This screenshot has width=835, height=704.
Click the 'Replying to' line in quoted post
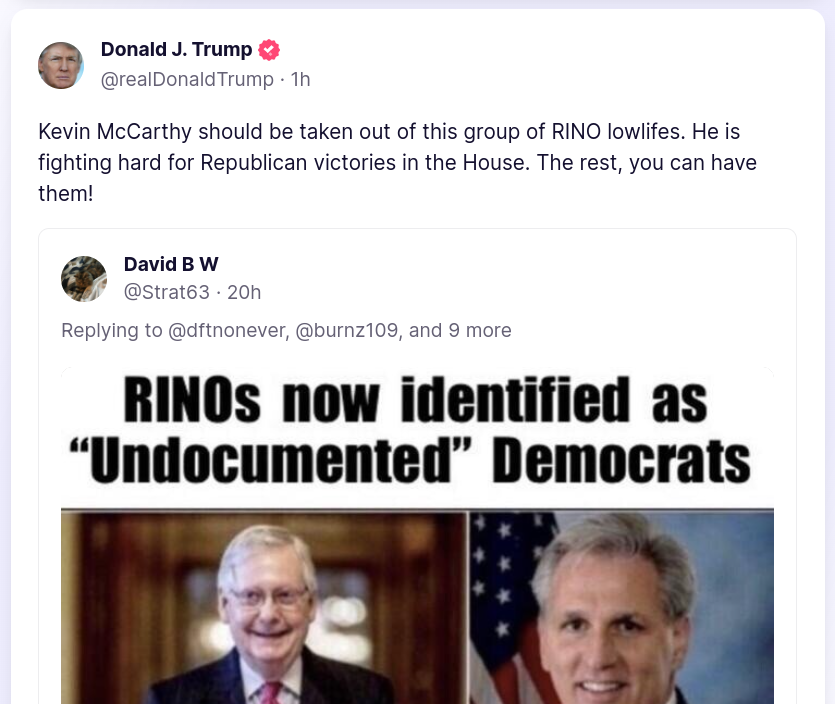[286, 331]
